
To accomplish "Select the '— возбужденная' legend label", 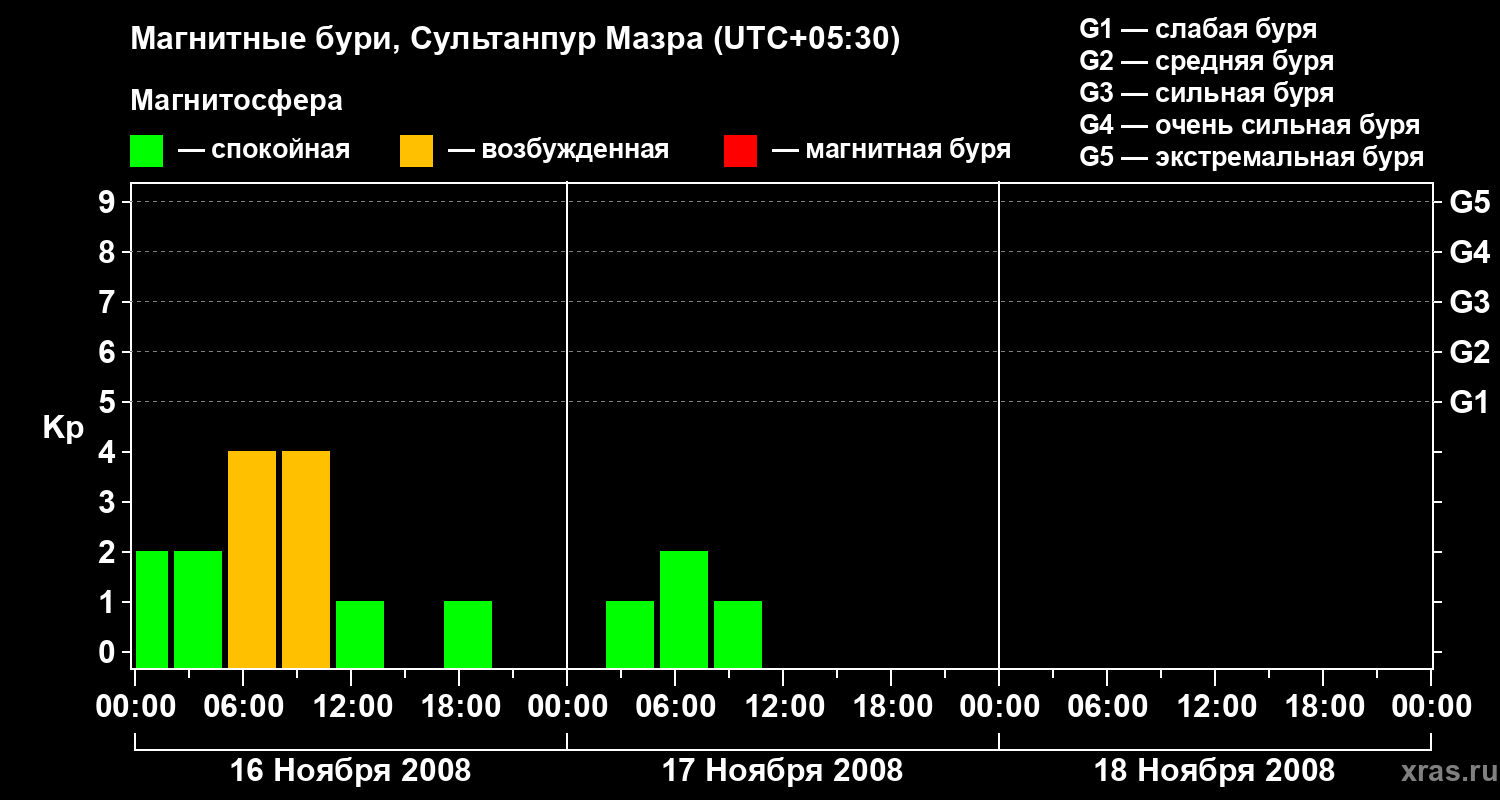I will point(558,150).
